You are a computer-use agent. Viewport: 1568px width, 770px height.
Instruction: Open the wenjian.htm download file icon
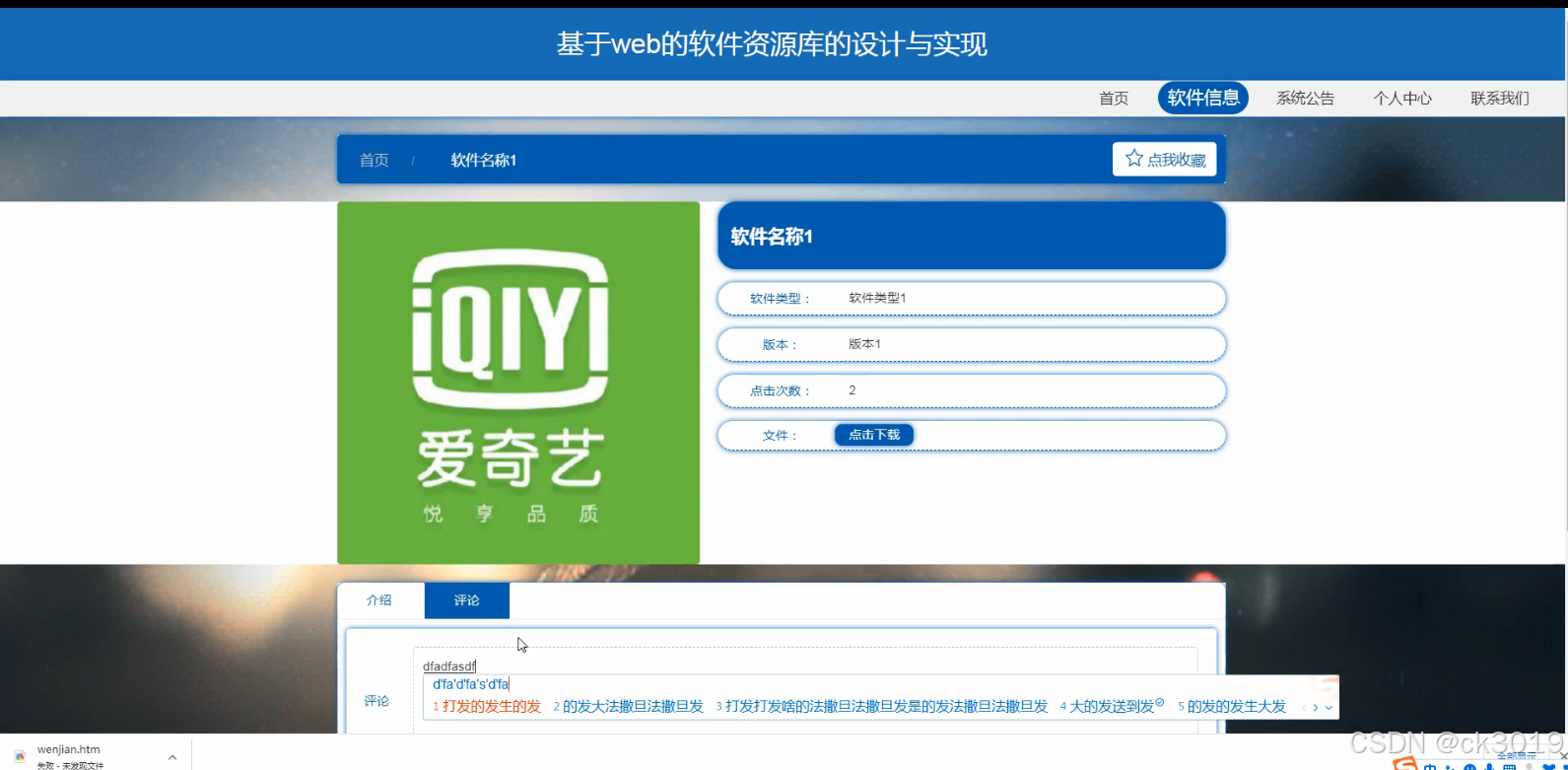pos(20,756)
